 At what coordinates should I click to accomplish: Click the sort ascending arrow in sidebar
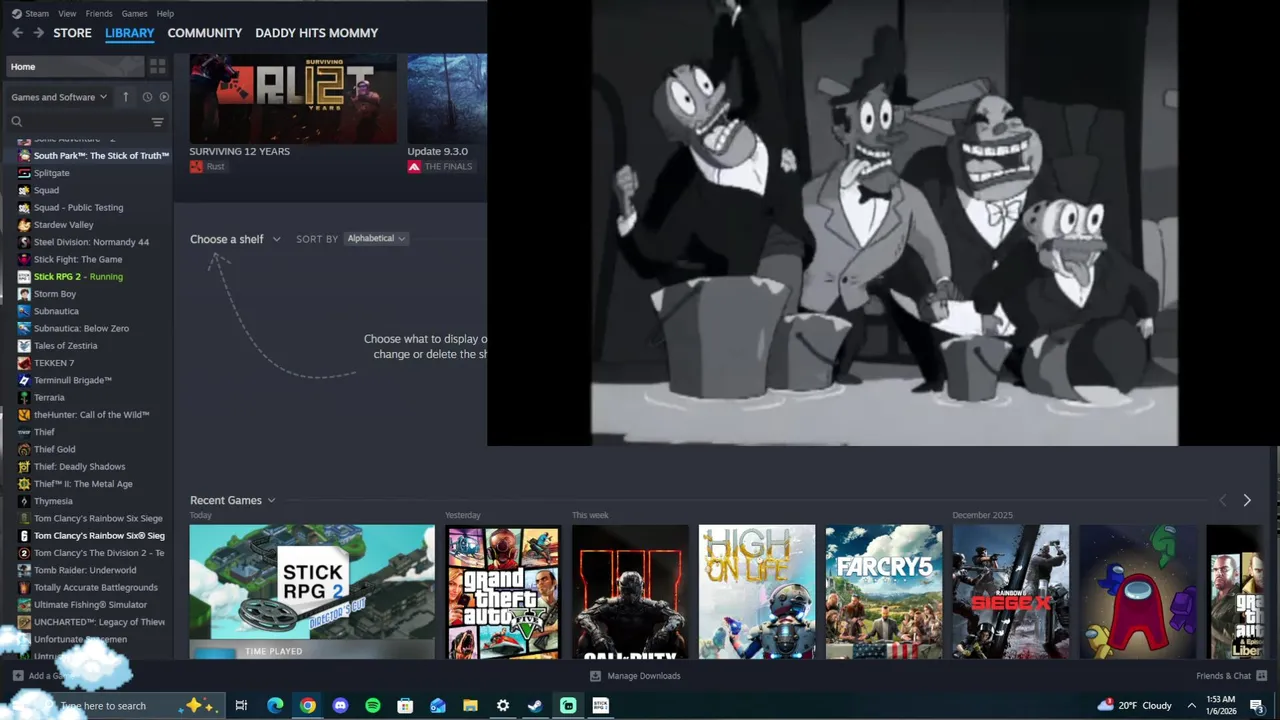[125, 97]
